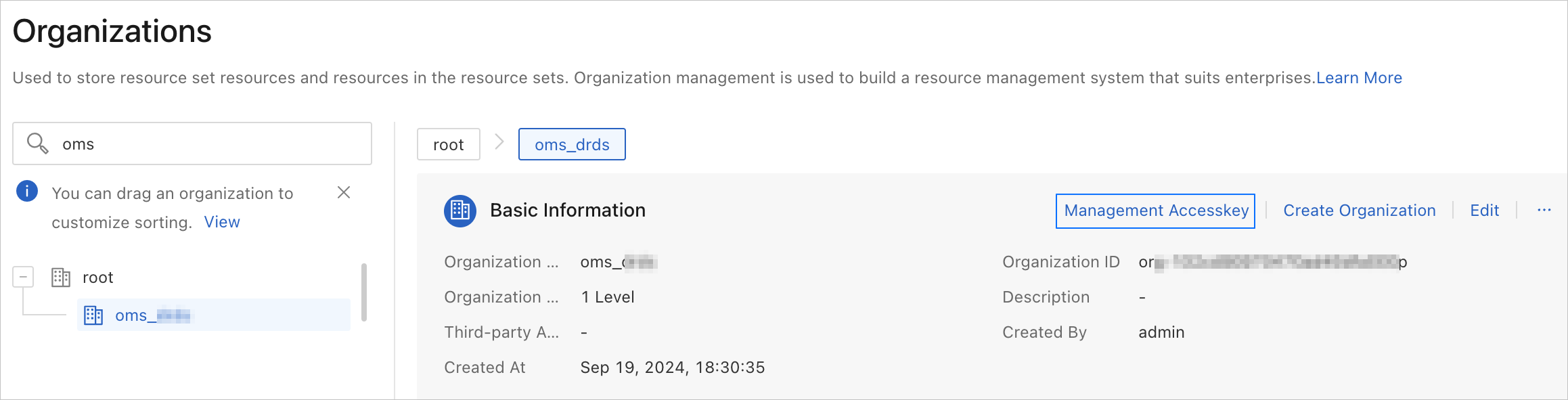1568x400 pixels.
Task: Open the View link in the sorting tip
Action: coord(222,222)
